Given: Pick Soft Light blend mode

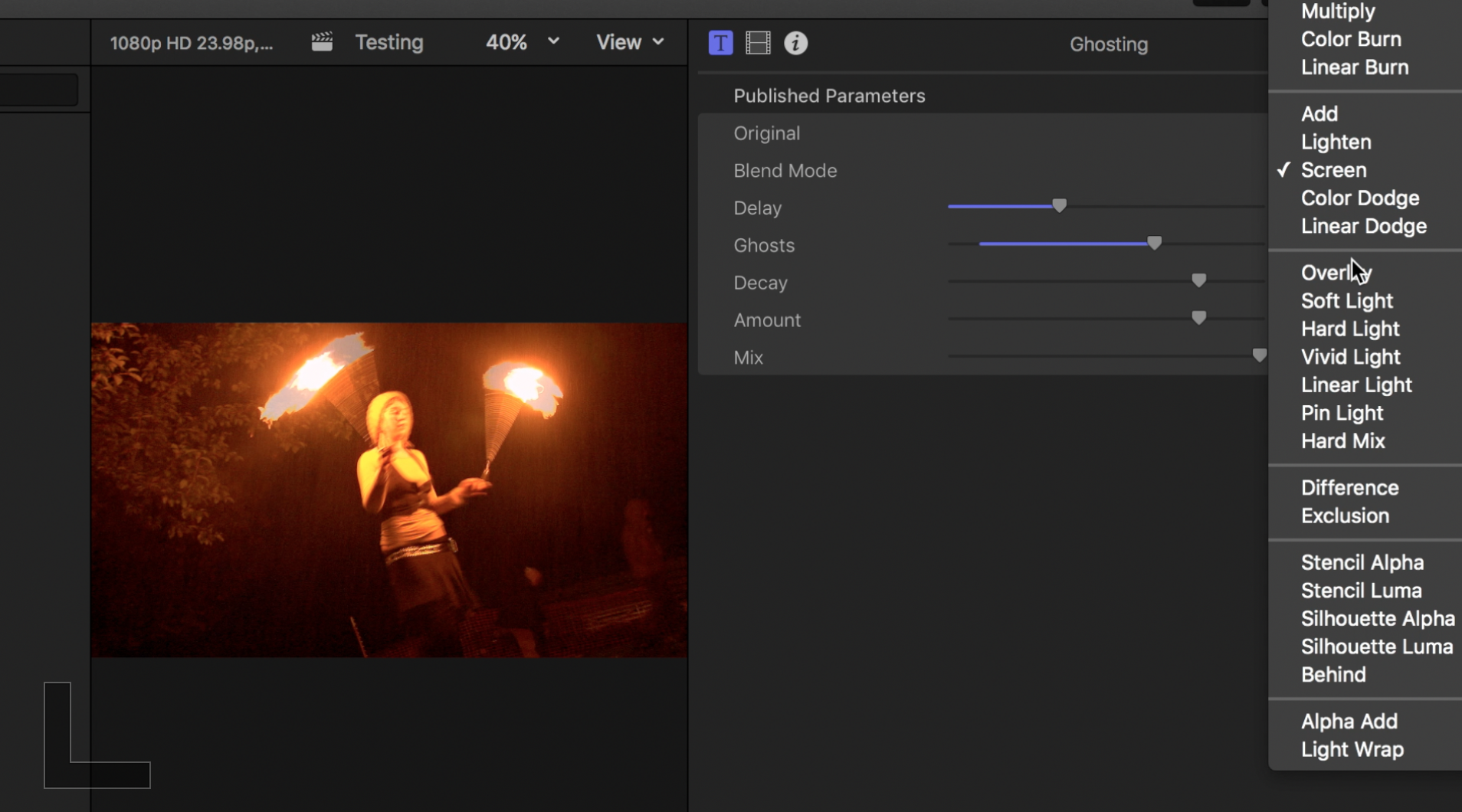Looking at the screenshot, I should tap(1346, 301).
